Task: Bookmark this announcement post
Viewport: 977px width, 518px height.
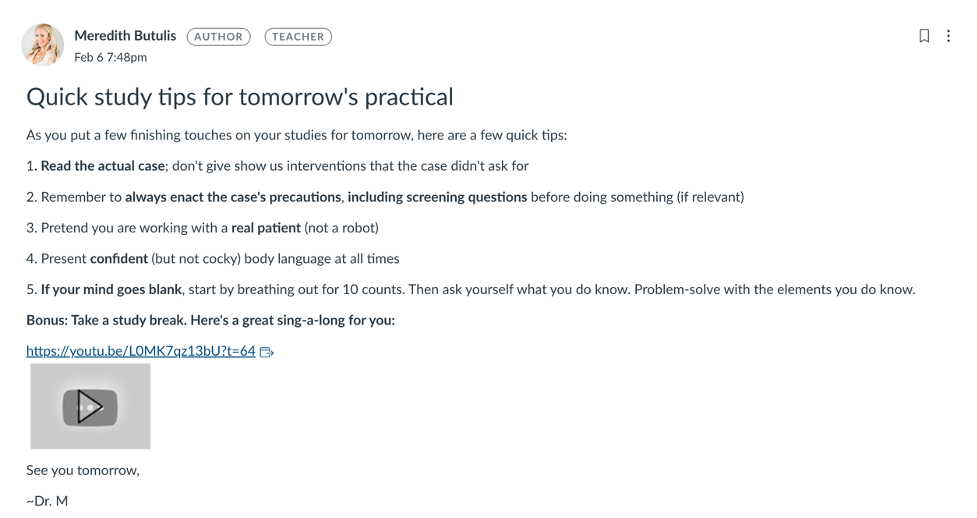Action: pyautogui.click(x=924, y=36)
